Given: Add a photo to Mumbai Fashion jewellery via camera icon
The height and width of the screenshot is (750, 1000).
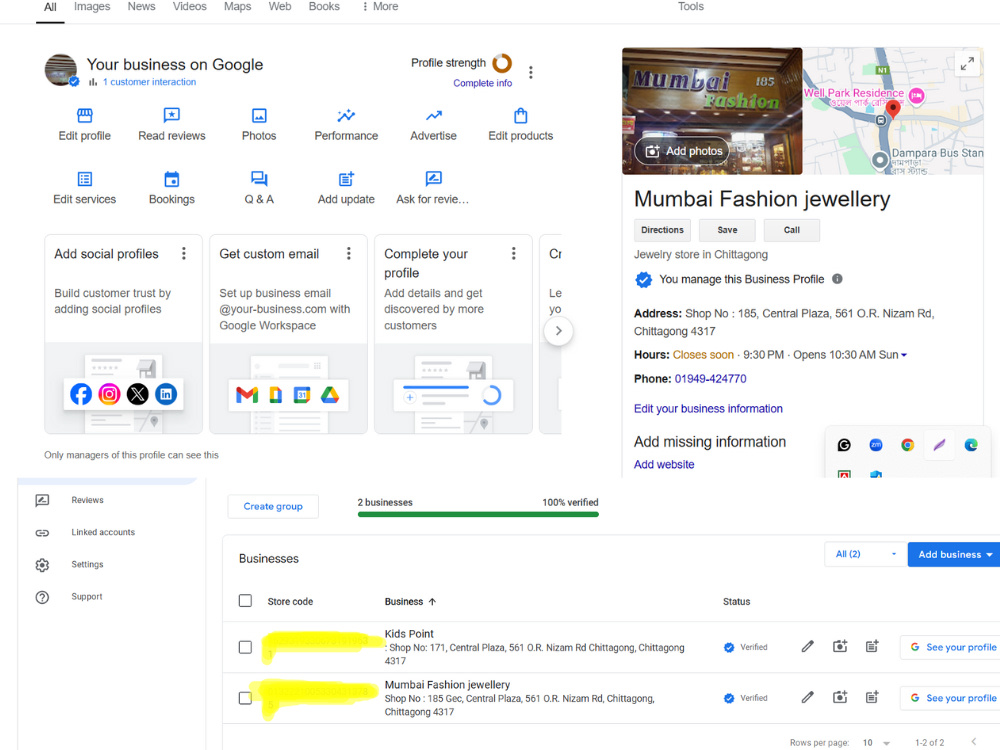Looking at the screenshot, I should pos(840,697).
